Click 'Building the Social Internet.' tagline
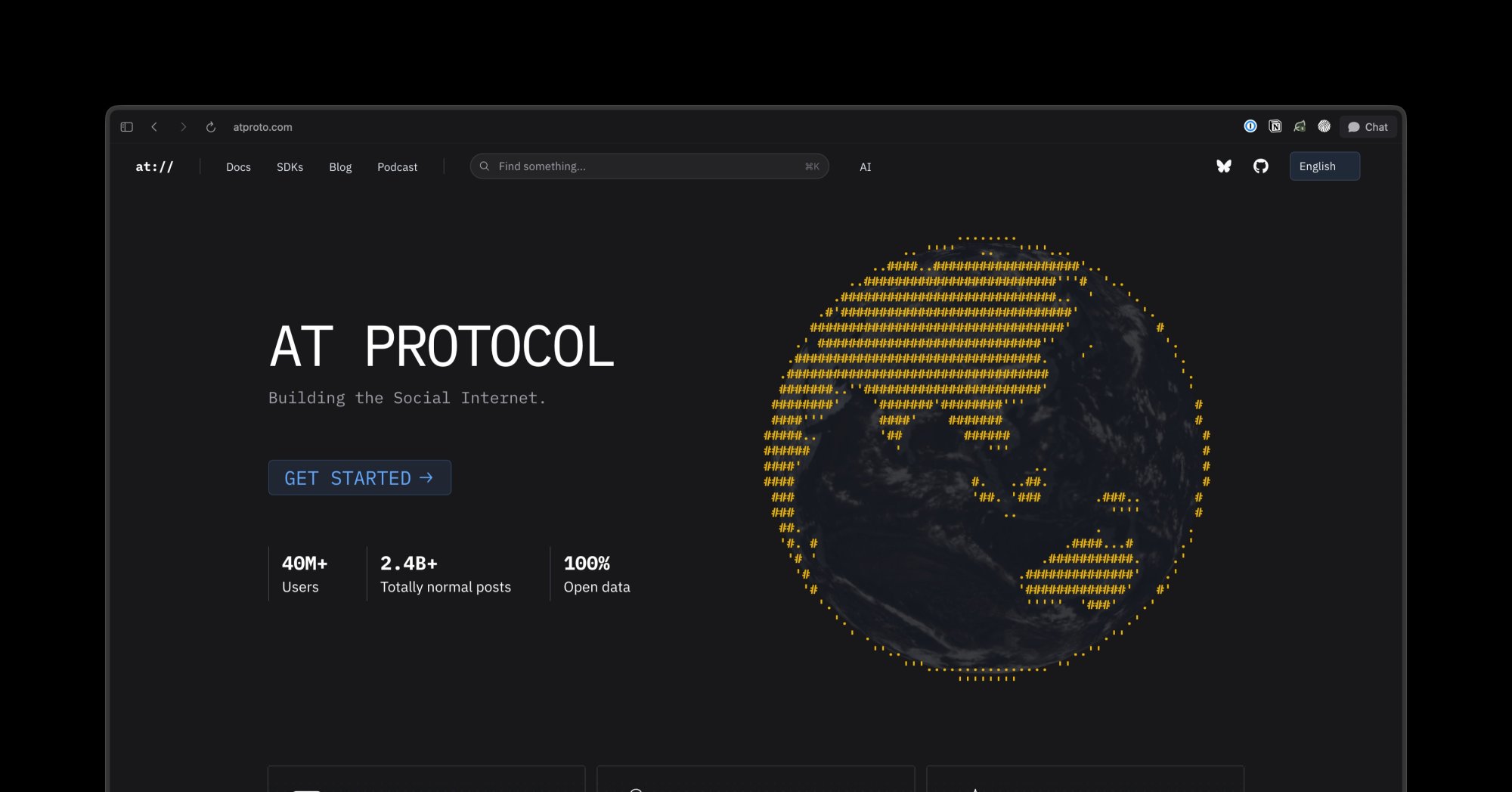The height and width of the screenshot is (792, 1512). [x=407, y=398]
